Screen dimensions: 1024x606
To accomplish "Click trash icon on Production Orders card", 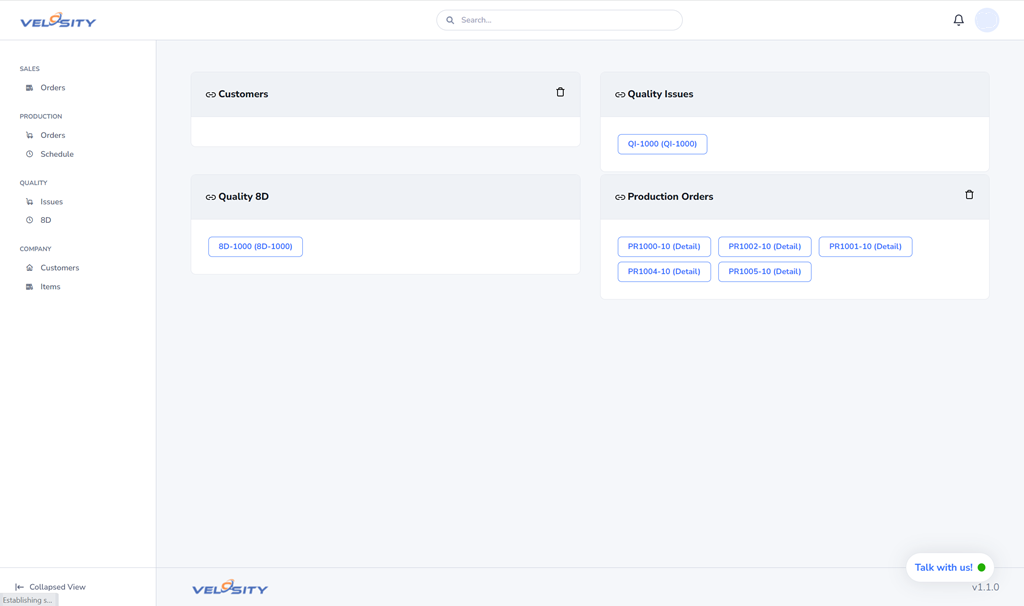I will tap(969, 195).
